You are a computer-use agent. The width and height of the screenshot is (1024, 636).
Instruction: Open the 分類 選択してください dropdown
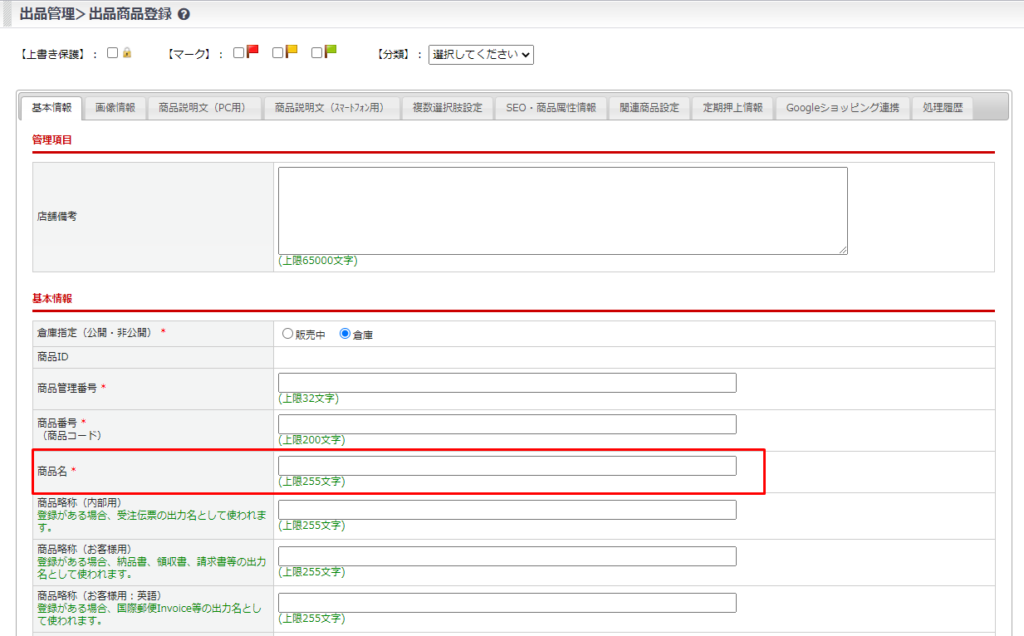pyautogui.click(x=481, y=55)
